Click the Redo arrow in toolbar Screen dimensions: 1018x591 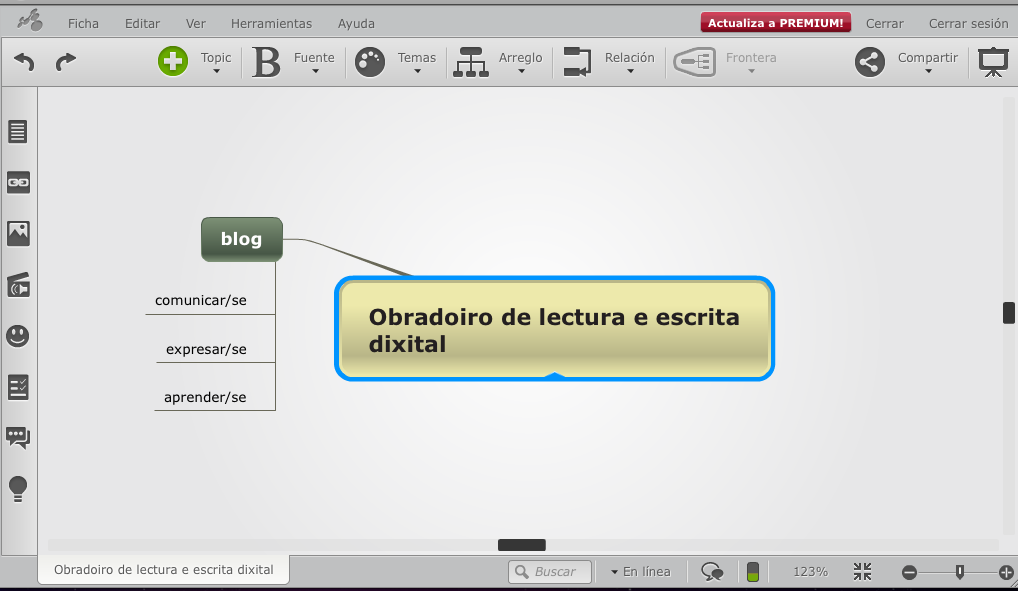coord(66,62)
